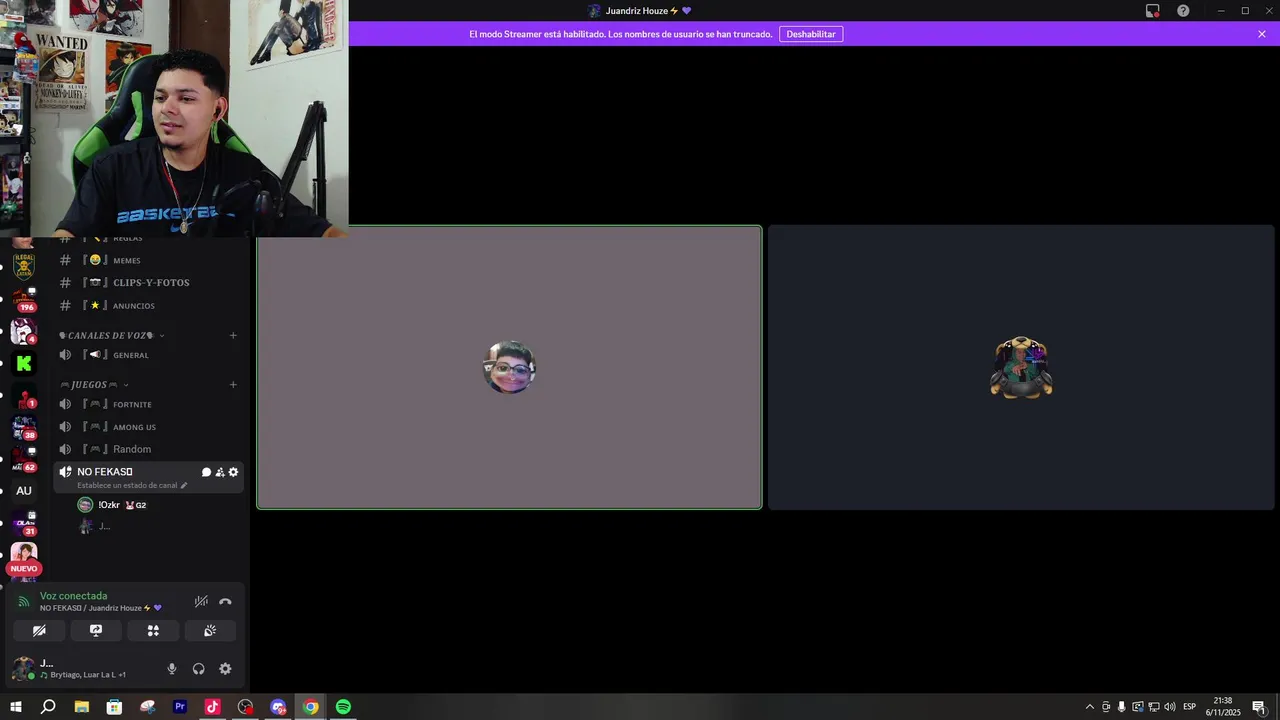Toggle camera on in voice panel
The height and width of the screenshot is (720, 1280).
click(39, 631)
